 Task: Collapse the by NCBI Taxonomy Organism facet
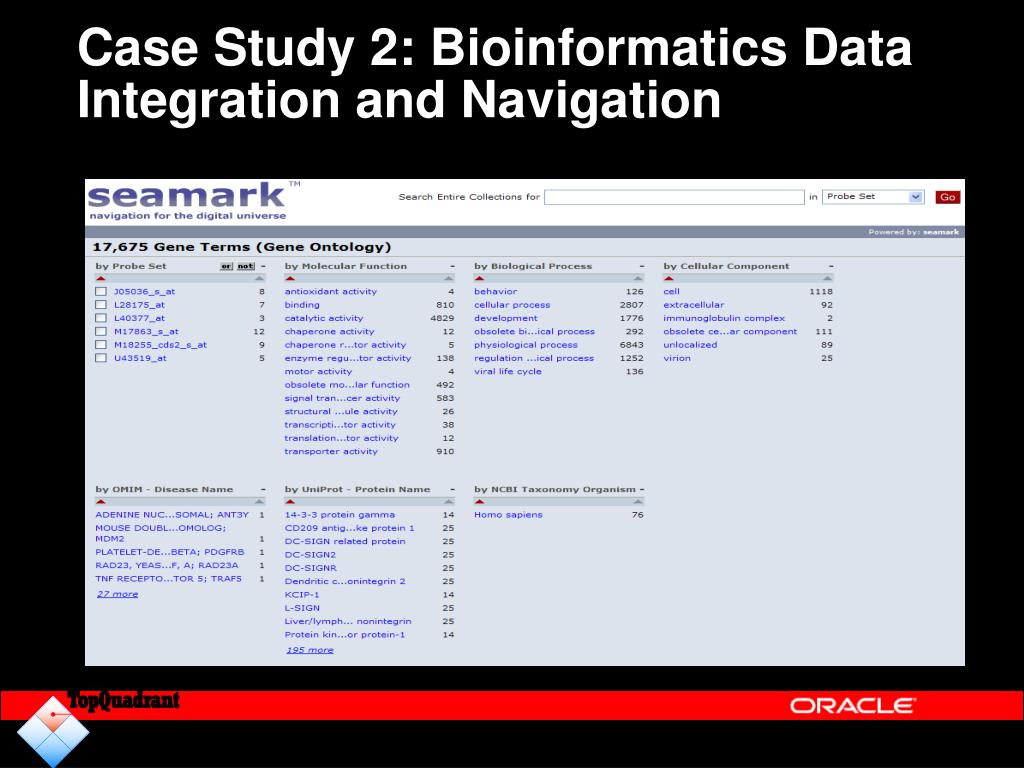tap(642, 490)
